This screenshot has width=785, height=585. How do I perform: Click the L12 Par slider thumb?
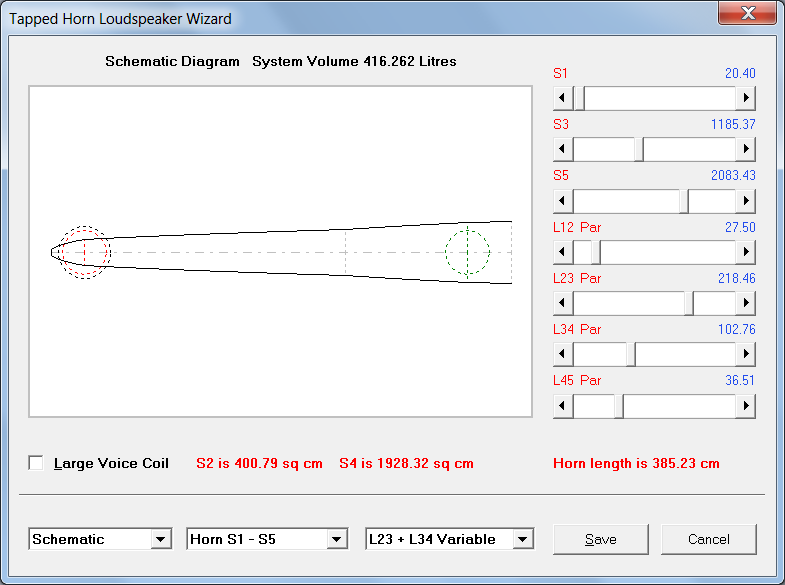pyautogui.click(x=596, y=252)
